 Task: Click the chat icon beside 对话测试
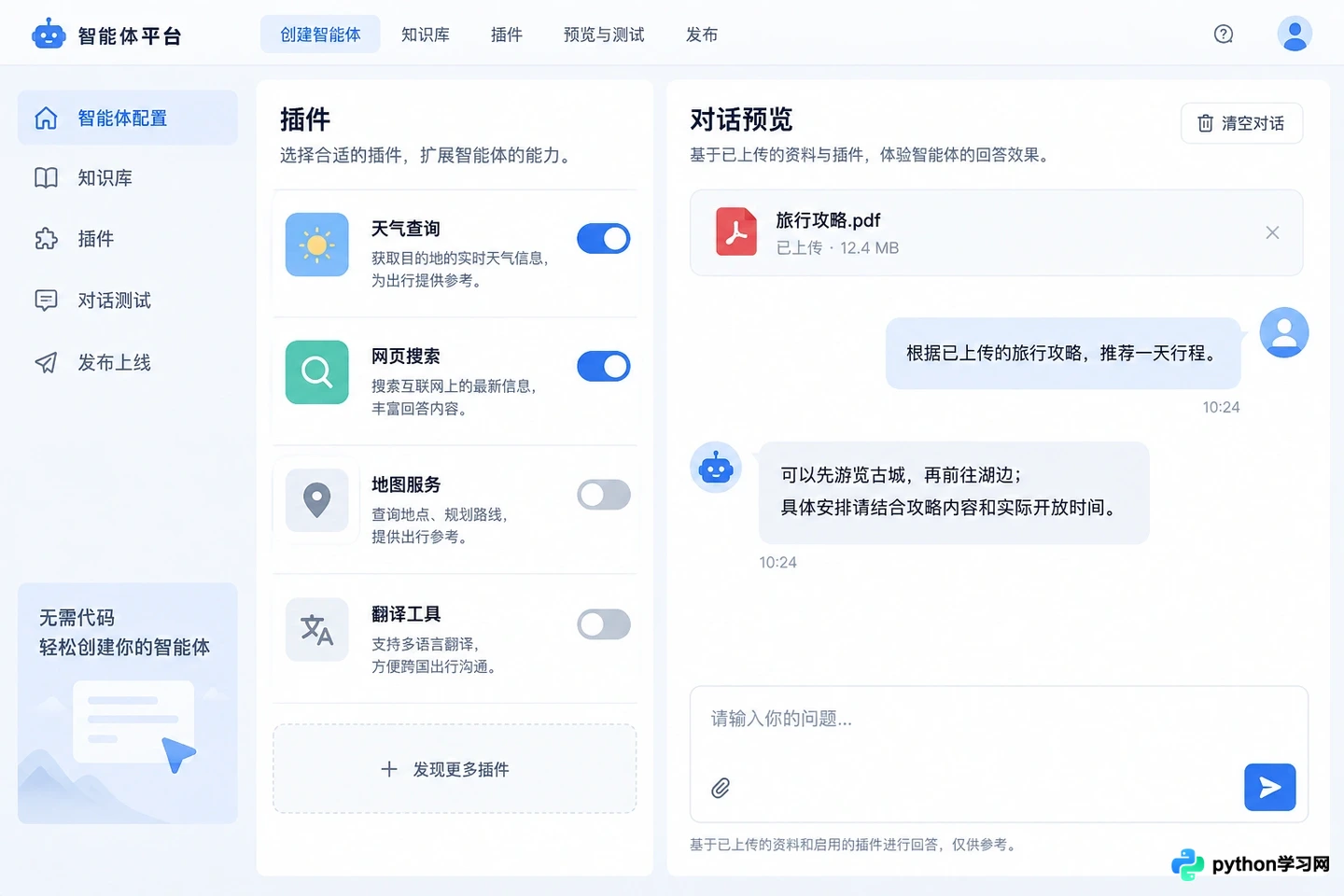coord(46,301)
